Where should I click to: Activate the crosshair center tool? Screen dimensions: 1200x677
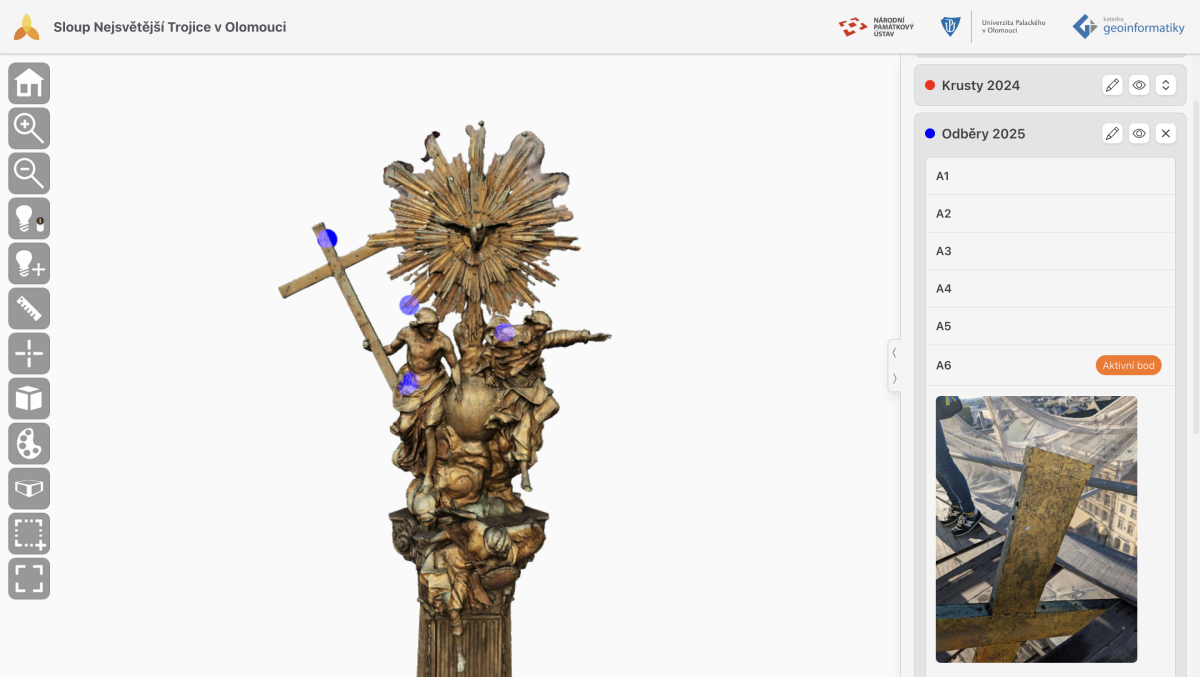[x=29, y=354]
